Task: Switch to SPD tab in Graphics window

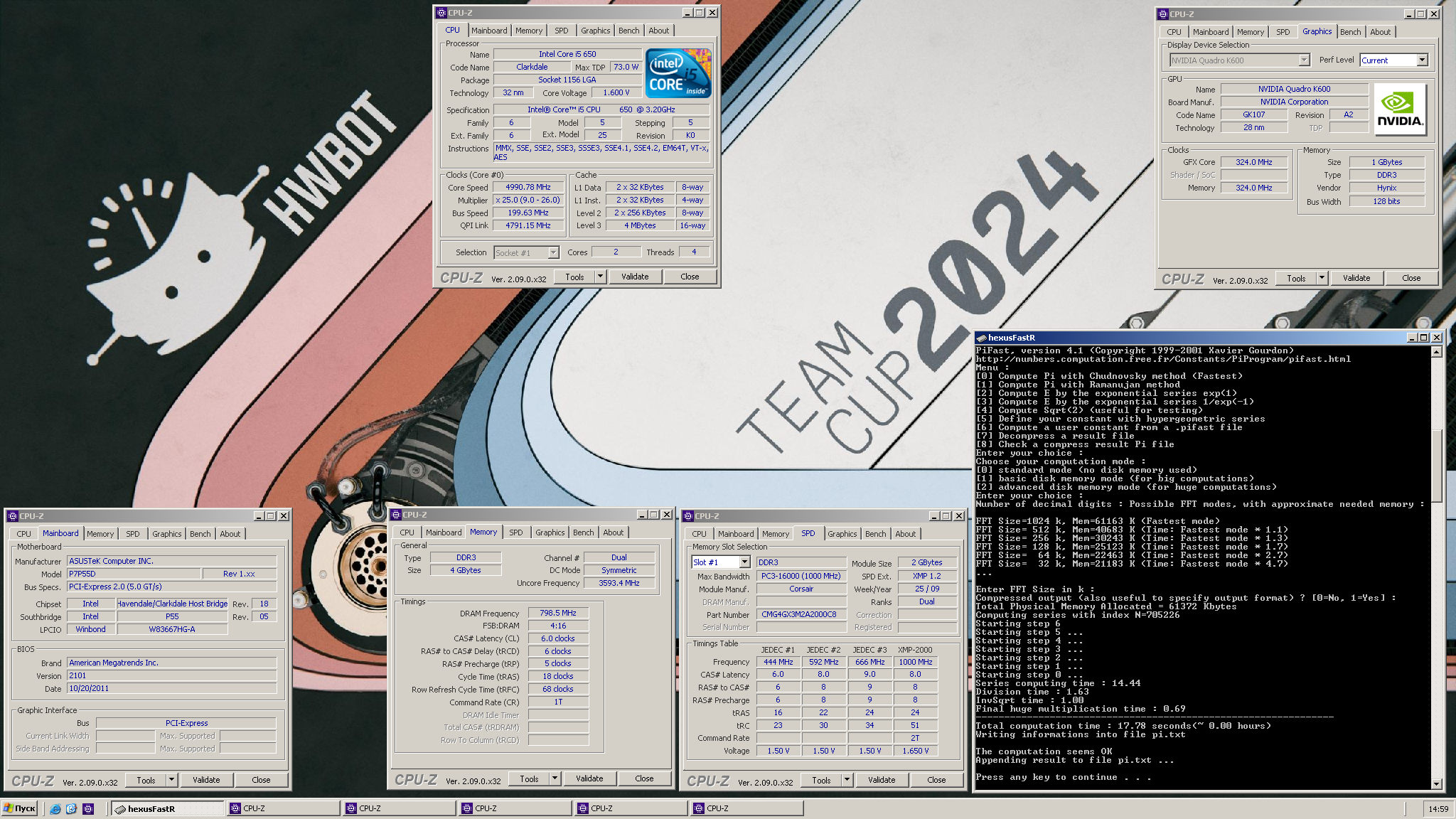Action: coord(1283,32)
